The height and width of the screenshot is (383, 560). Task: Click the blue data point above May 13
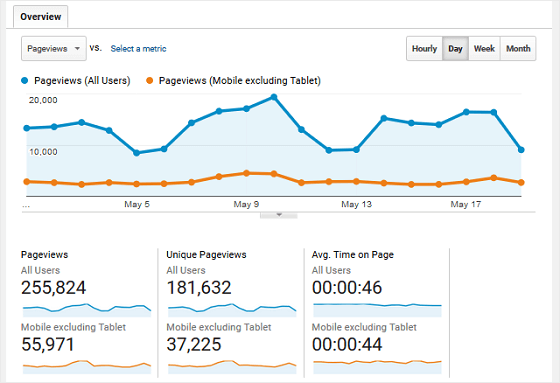(356, 150)
